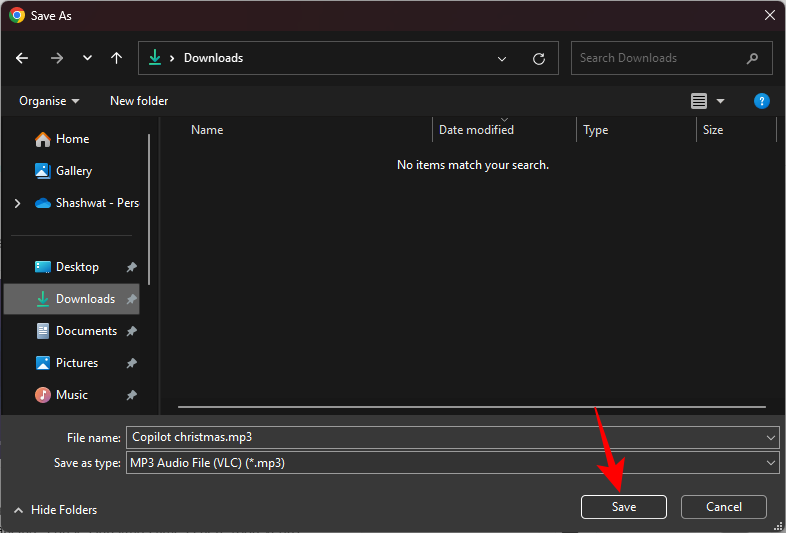Expand the Shashwat OneDrive tree node
This screenshot has width=786, height=533.
(17, 203)
